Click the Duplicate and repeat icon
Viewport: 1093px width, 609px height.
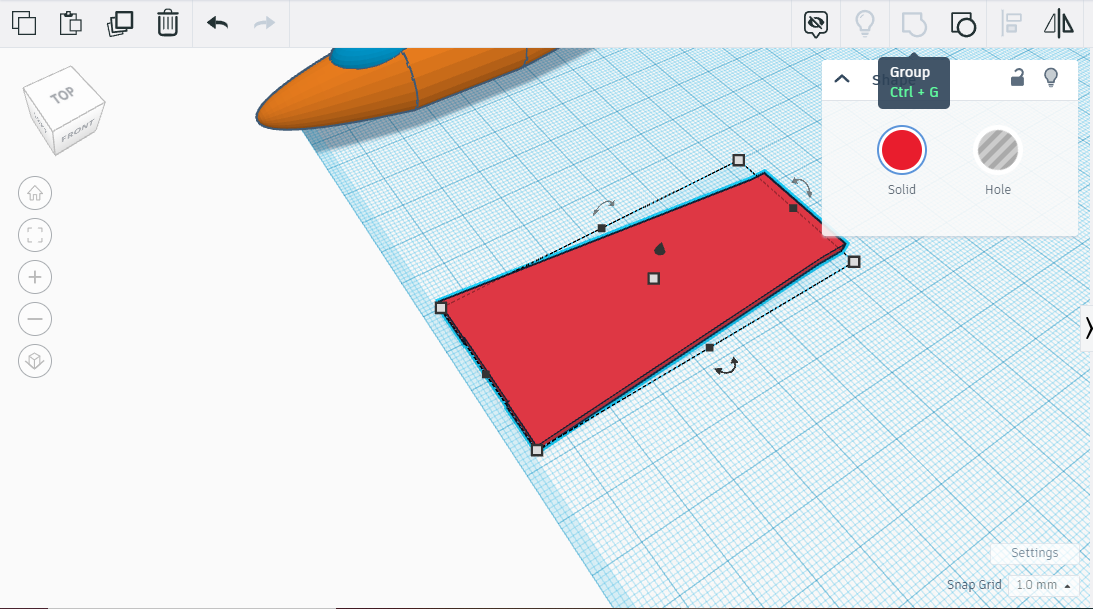pyautogui.click(x=120, y=23)
